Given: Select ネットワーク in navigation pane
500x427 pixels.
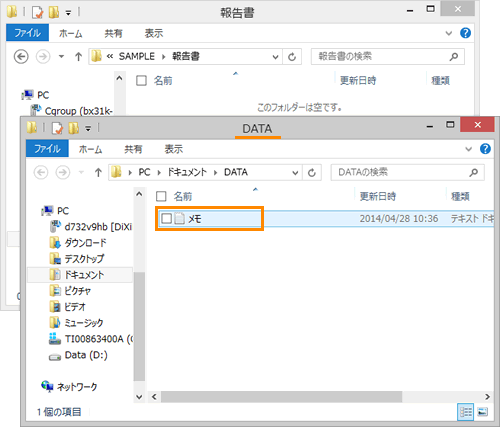Looking at the screenshot, I should 77,387.
